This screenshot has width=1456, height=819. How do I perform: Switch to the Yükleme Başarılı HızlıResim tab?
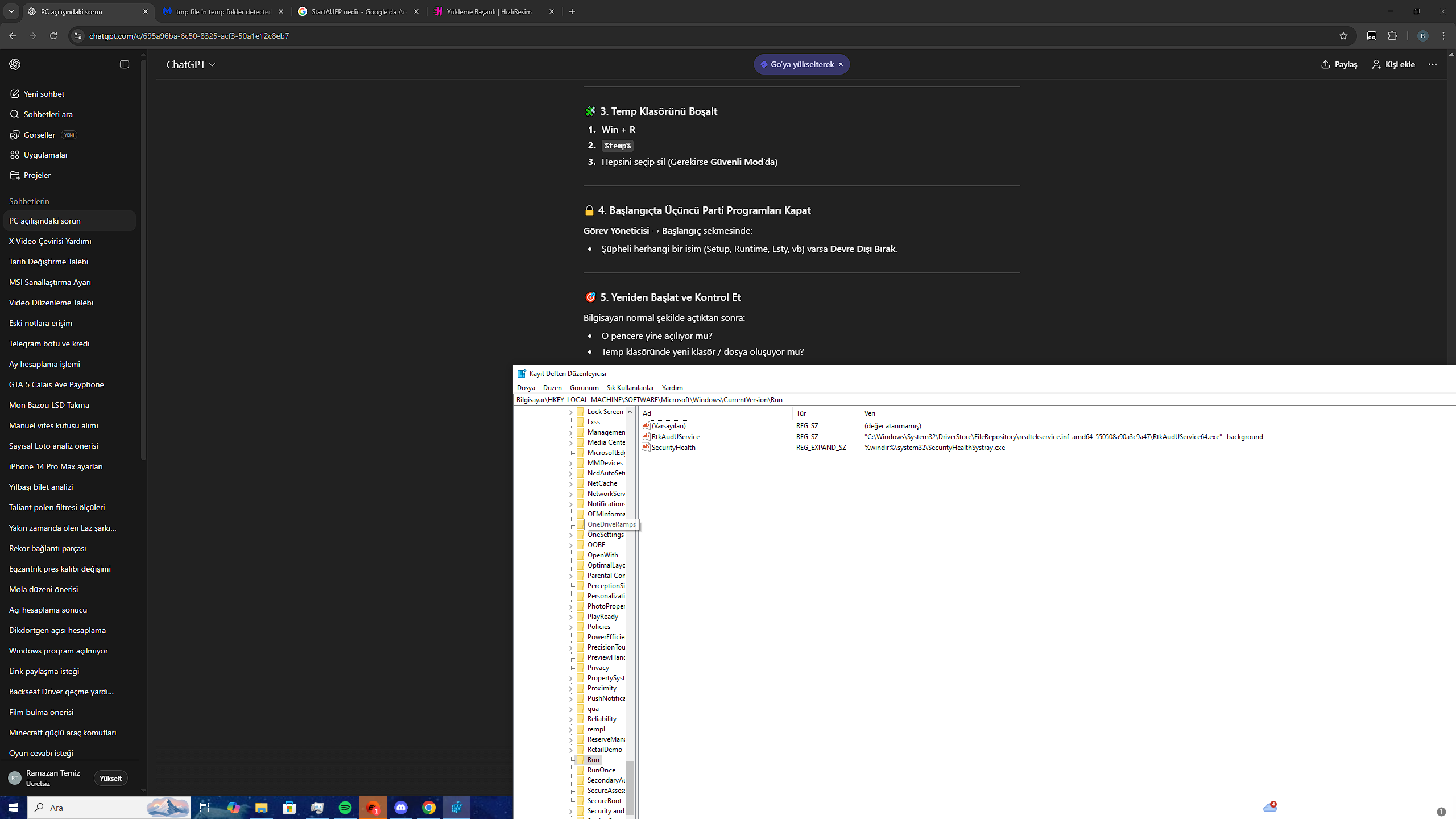pyautogui.click(x=494, y=11)
